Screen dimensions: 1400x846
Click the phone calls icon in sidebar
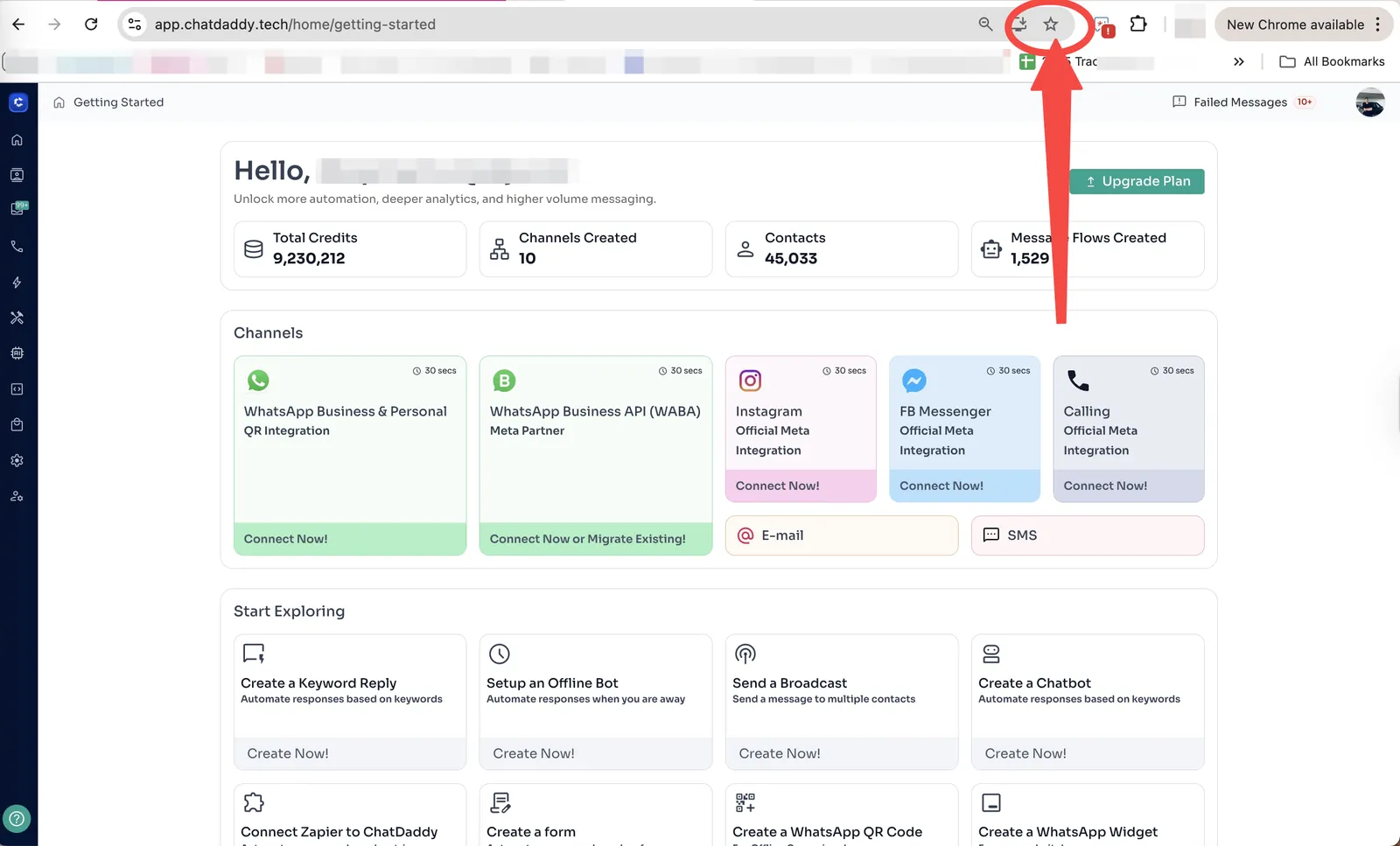[x=17, y=247]
